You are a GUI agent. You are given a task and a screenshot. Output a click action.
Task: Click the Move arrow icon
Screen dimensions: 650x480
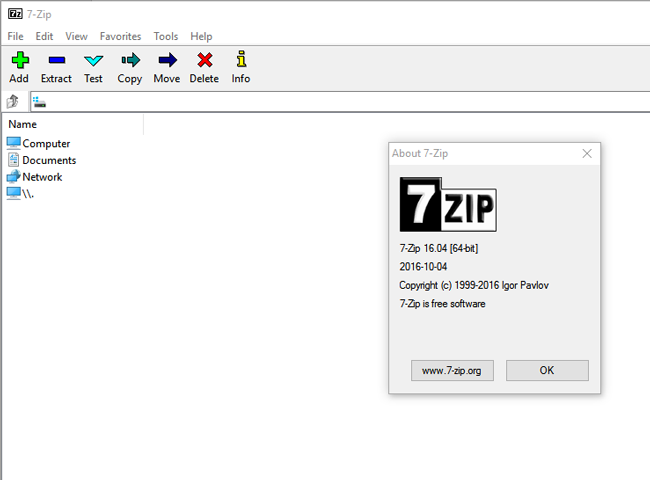click(166, 60)
